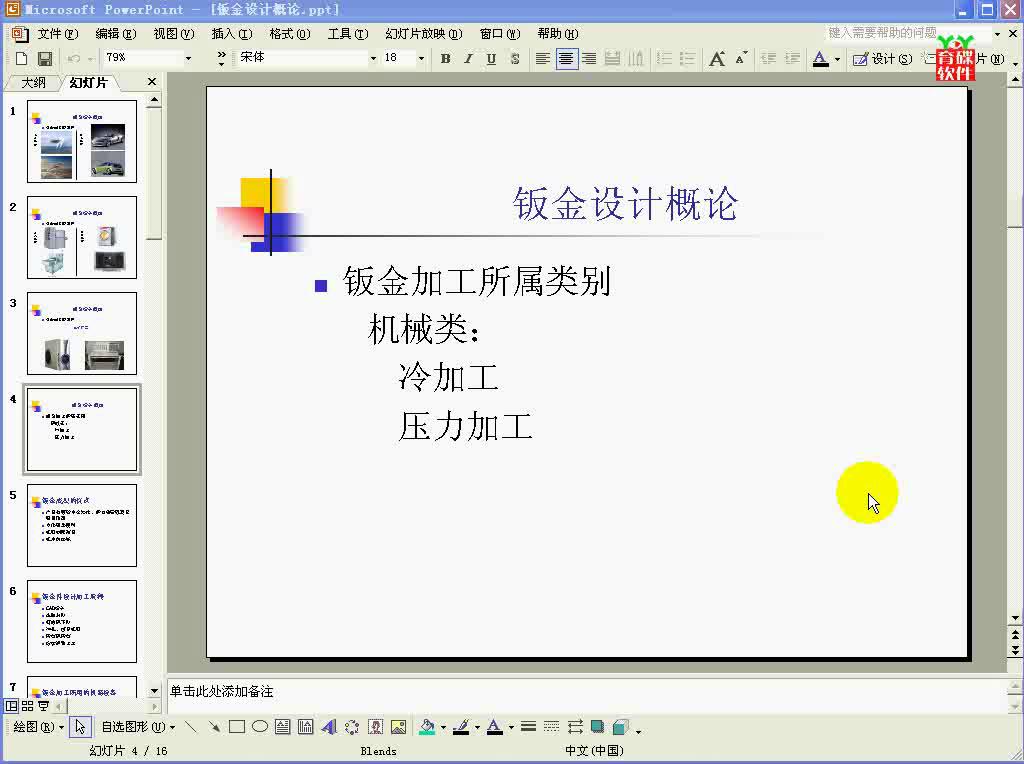The width and height of the screenshot is (1024, 764).
Task: Open the 文件 (File) menu
Action: tap(57, 34)
